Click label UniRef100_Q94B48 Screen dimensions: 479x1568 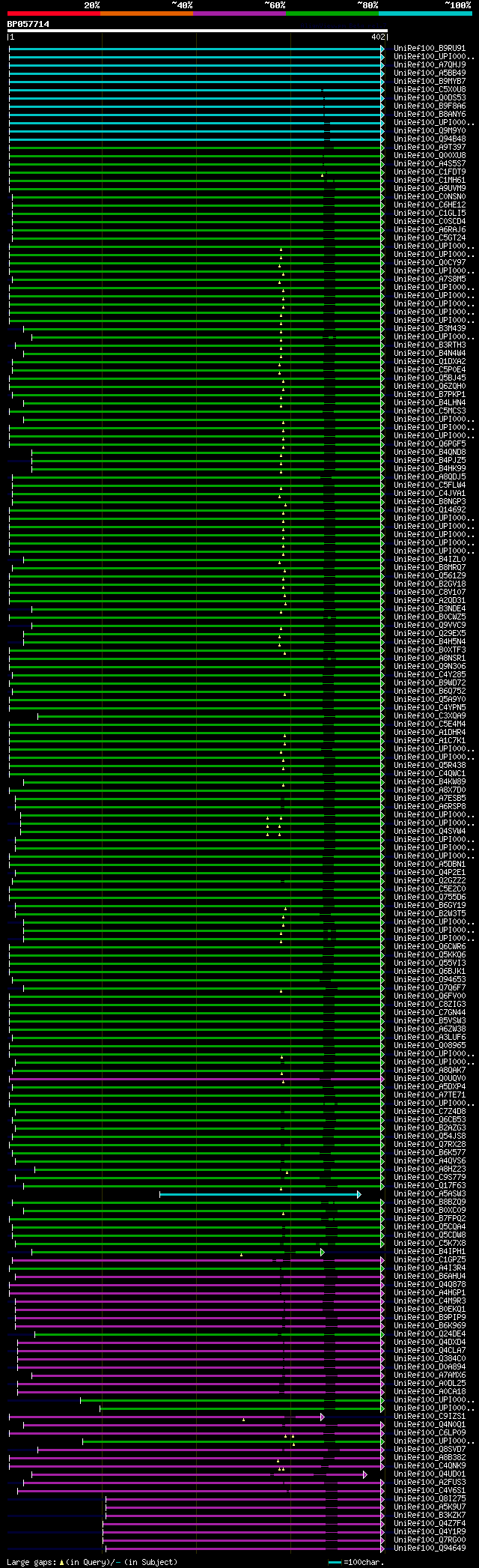(x=430, y=139)
